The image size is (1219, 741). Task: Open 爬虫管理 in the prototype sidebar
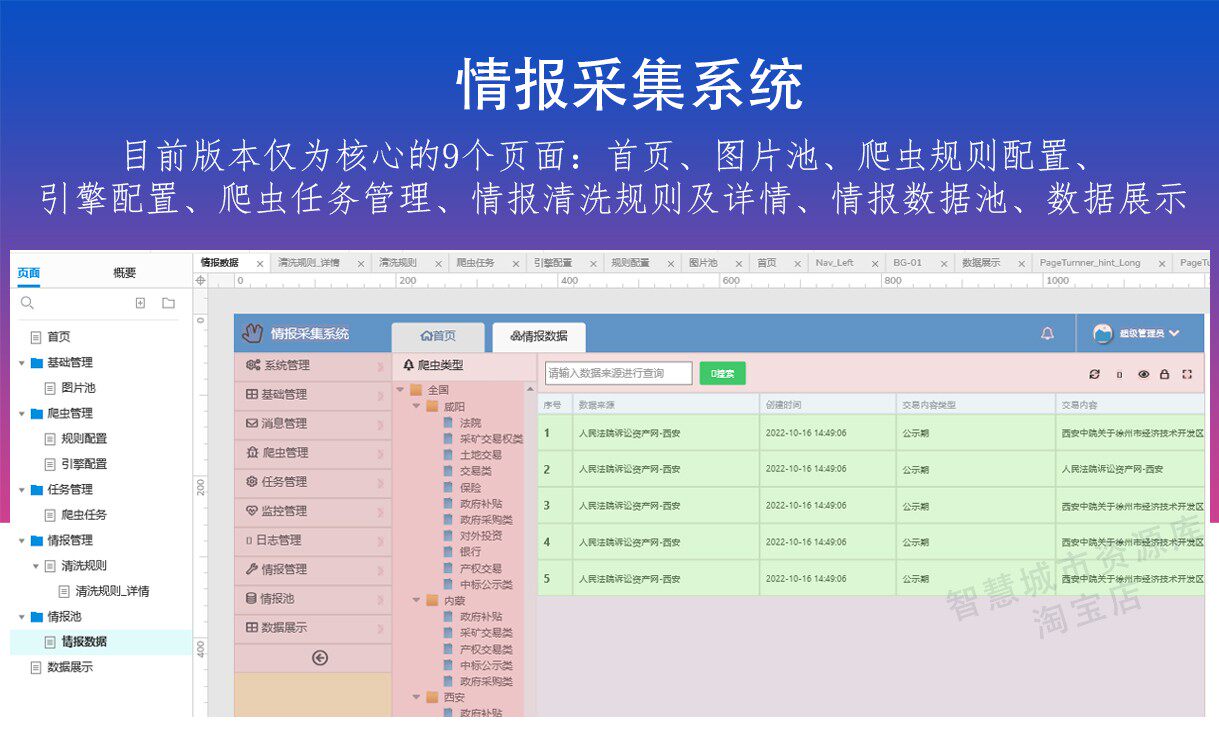(x=312, y=453)
